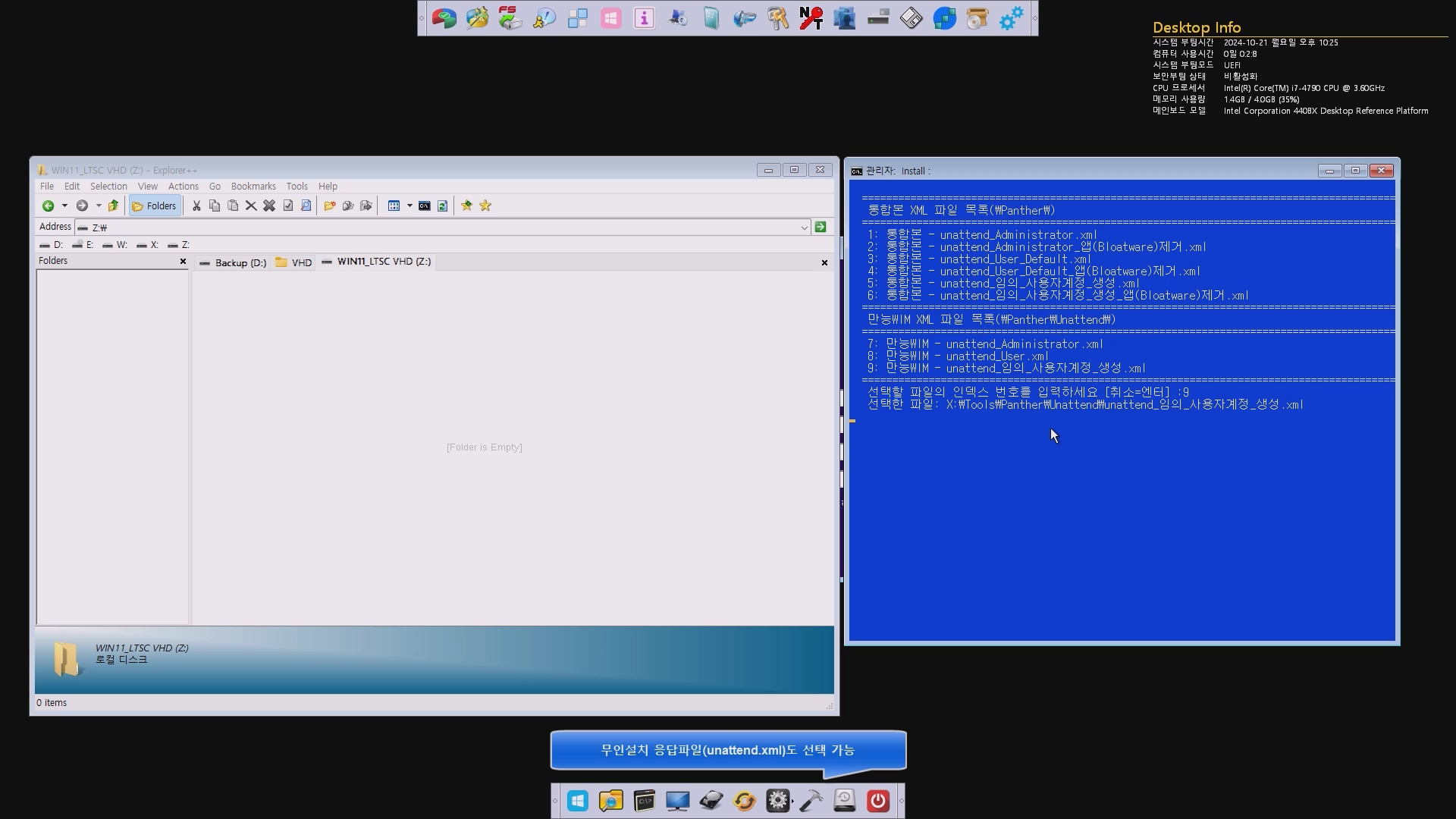
Task: Open the Search magnifier icon
Action: click(306, 206)
